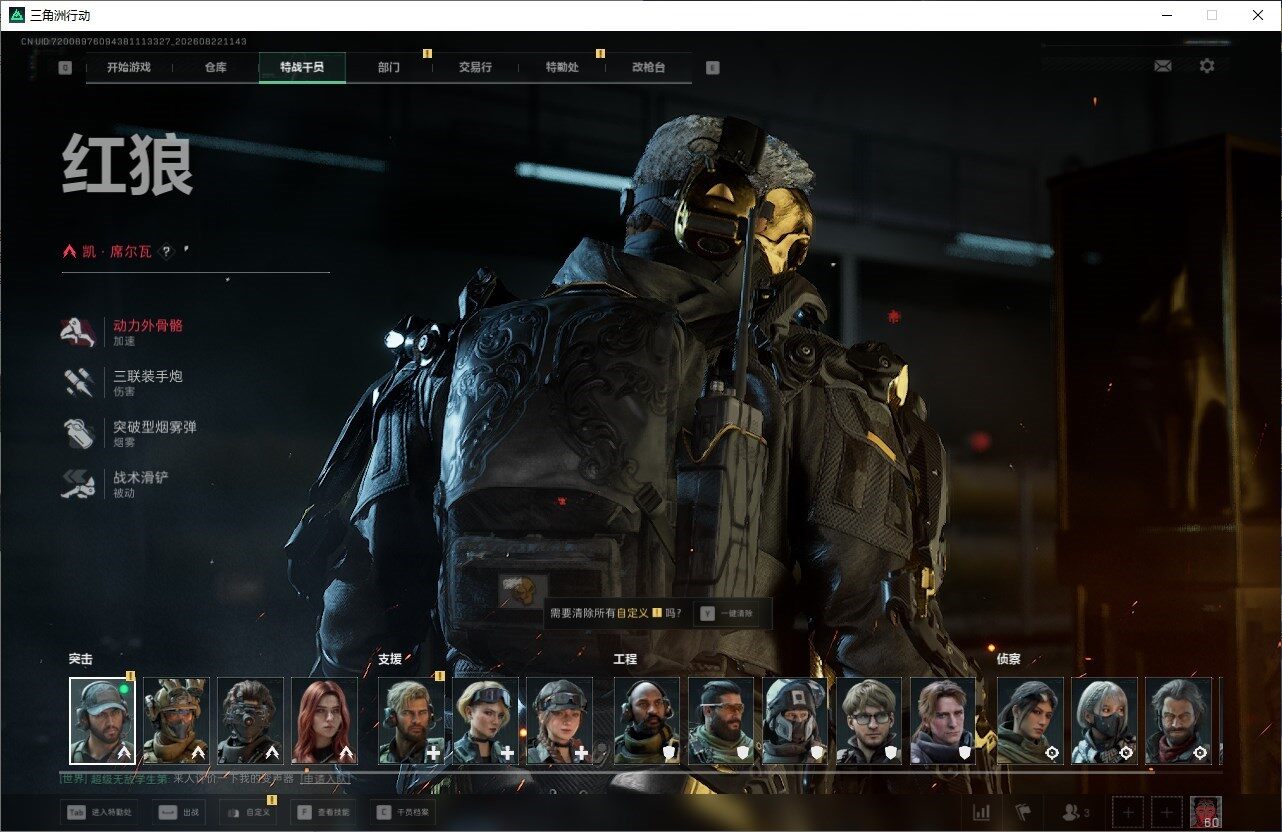Click the 红狼 operator title
This screenshot has height=832, width=1282.
(127, 165)
